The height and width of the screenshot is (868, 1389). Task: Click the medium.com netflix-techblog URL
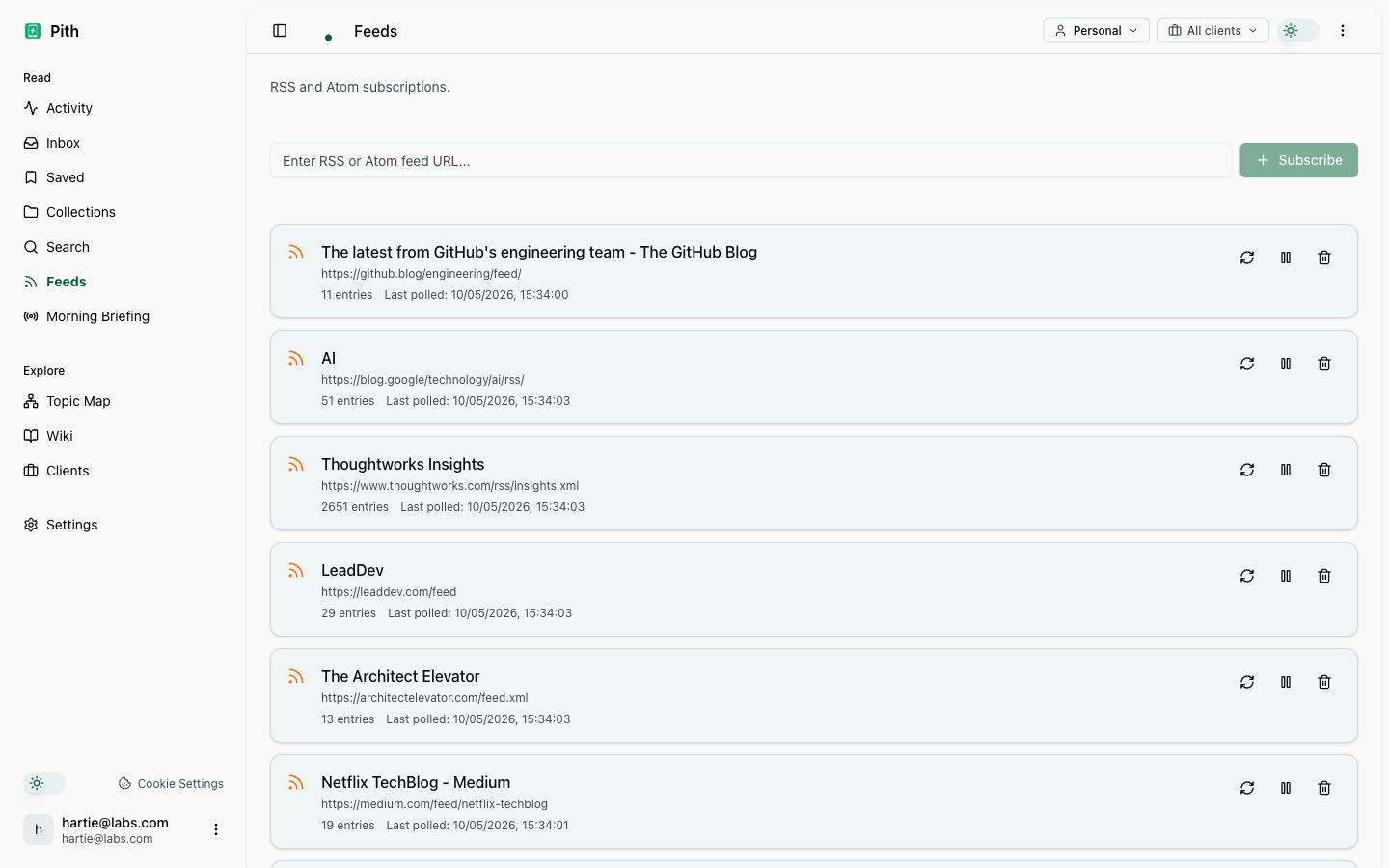(435, 804)
